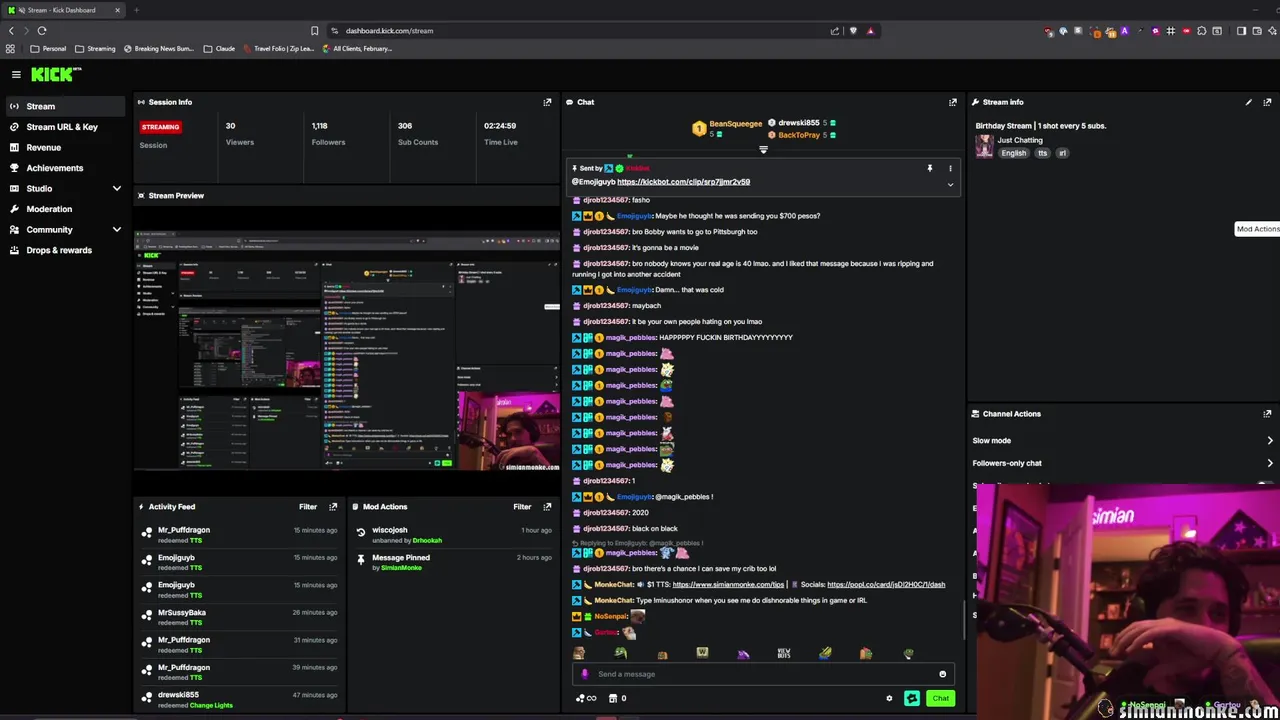This screenshot has width=1280, height=720.
Task: Open the Streaming bookmarks folder
Action: (95, 48)
